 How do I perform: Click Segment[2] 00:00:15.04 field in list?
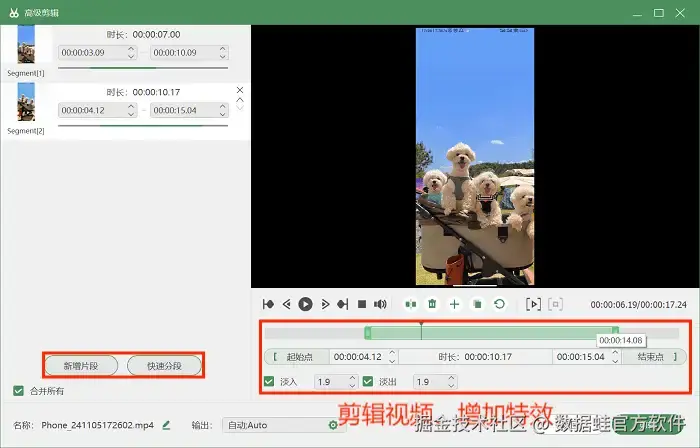[x=189, y=110]
